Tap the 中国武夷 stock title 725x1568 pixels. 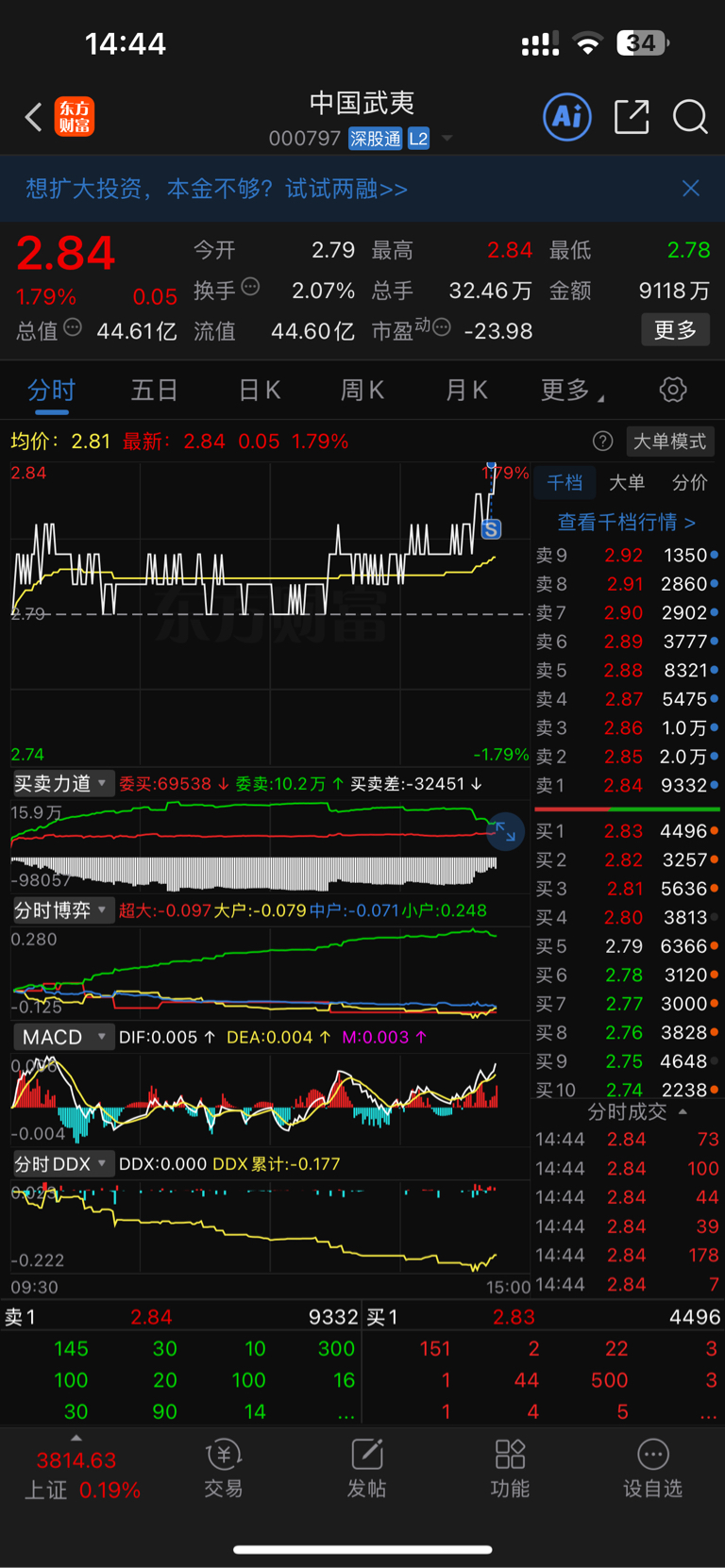[362, 103]
